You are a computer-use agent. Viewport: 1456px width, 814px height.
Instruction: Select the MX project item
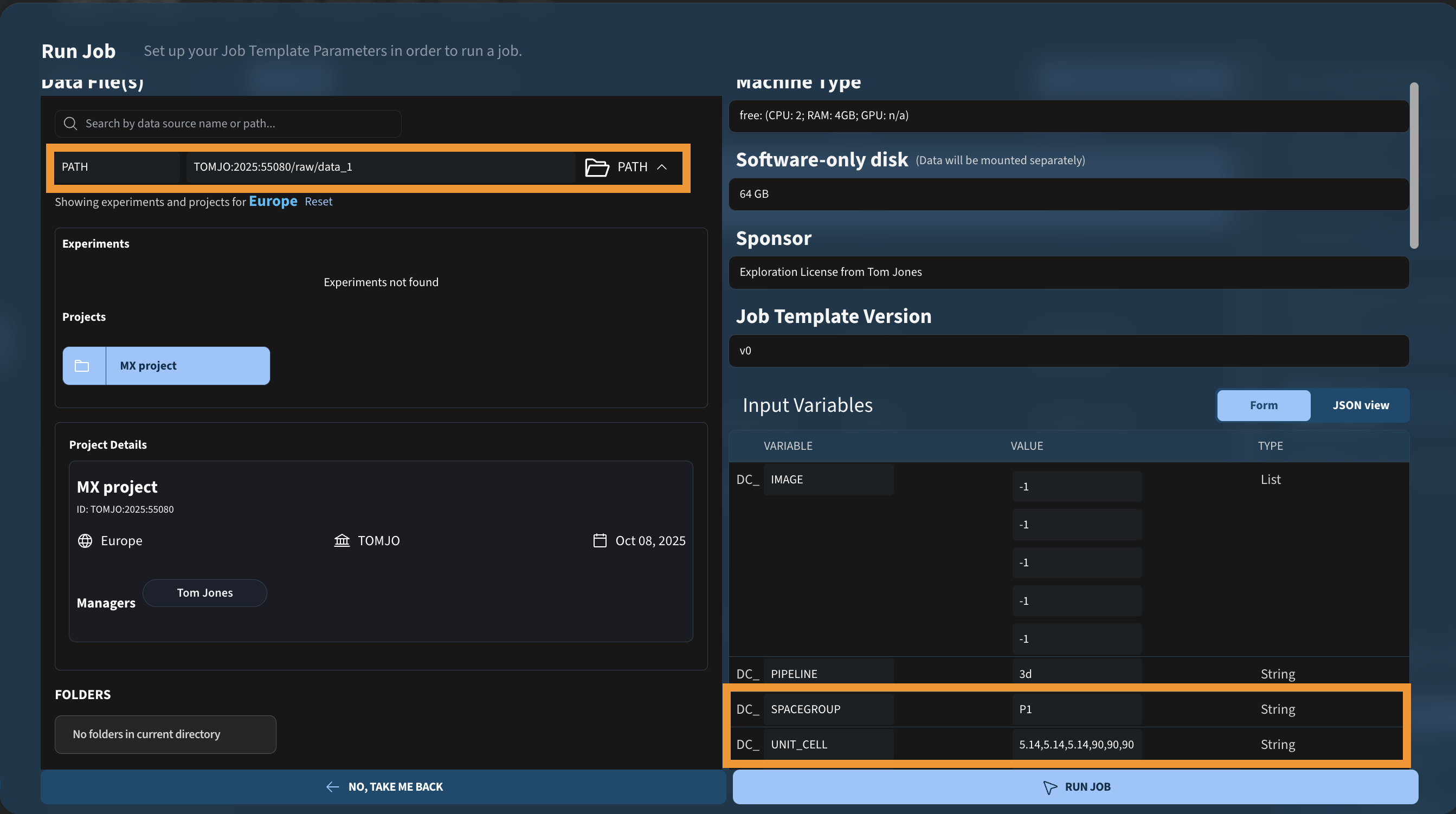187,366
